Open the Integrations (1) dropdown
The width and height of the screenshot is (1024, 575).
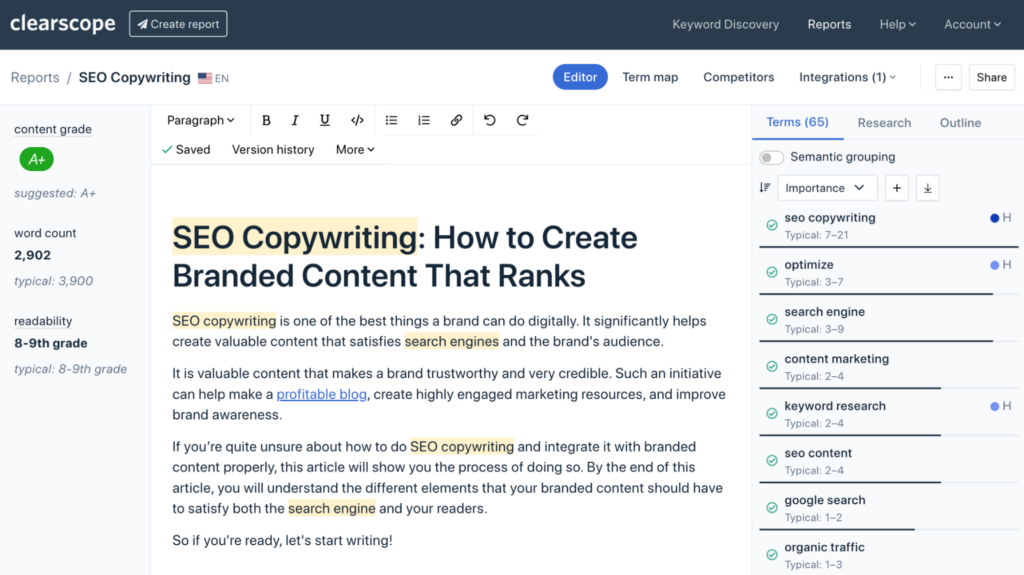tap(847, 77)
